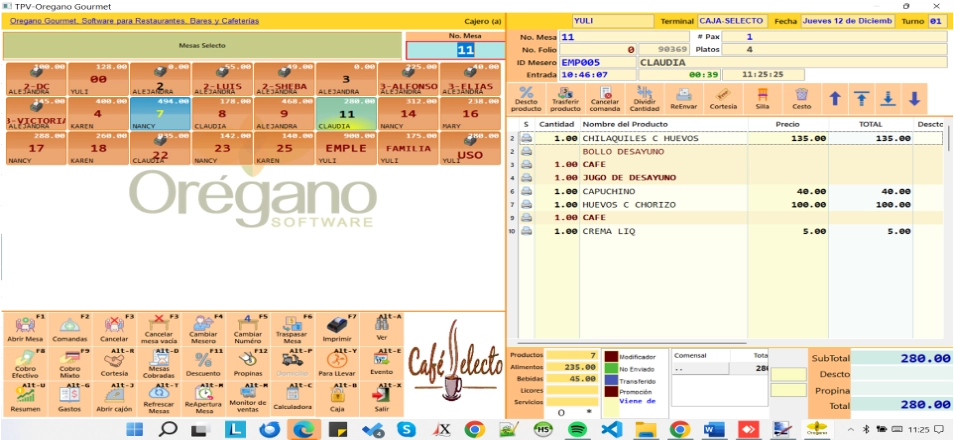Select table 7 tile of NANCY
The width and height of the screenshot is (954, 440).
(160, 114)
